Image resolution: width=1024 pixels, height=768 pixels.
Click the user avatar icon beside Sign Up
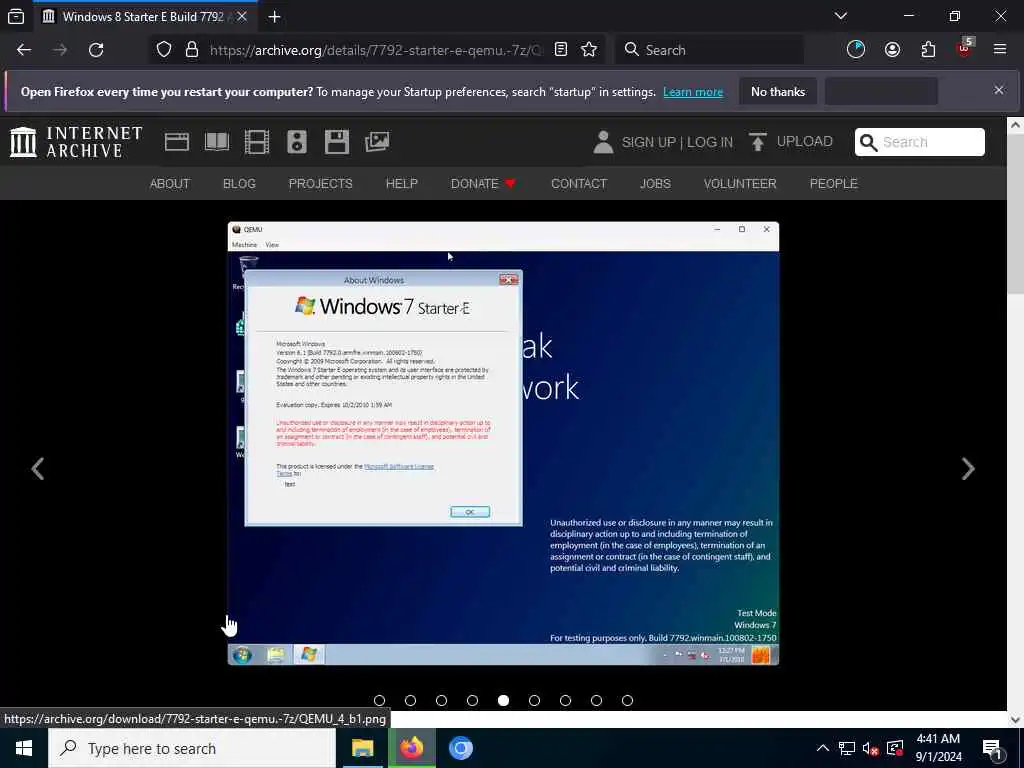point(603,142)
